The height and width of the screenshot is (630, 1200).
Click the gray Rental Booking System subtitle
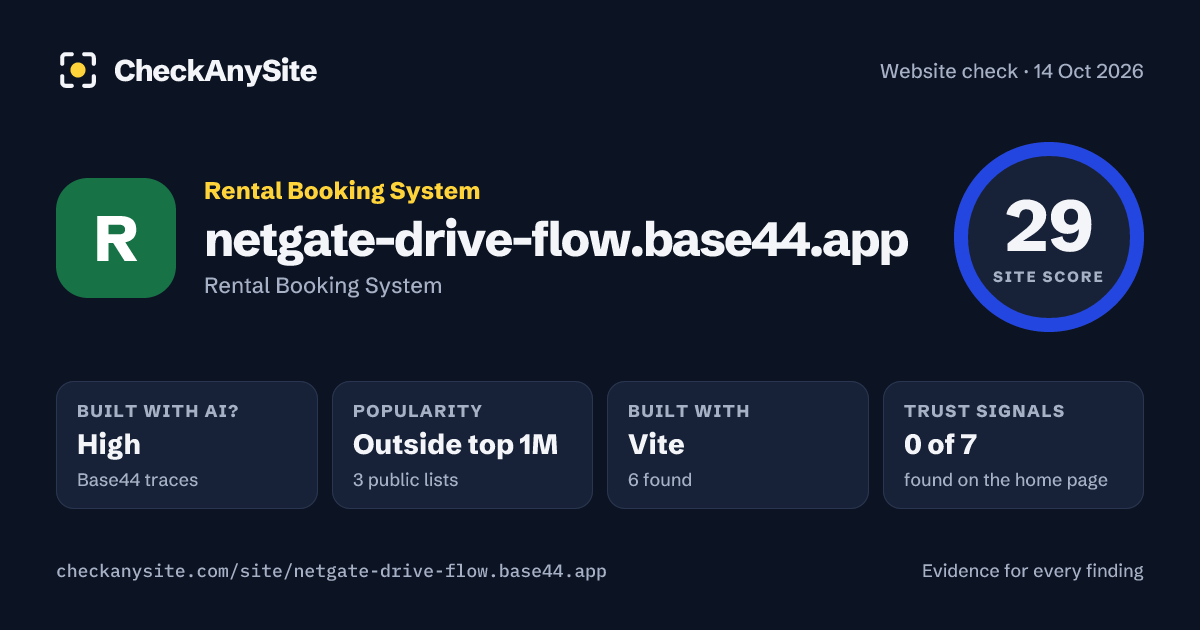click(x=323, y=286)
